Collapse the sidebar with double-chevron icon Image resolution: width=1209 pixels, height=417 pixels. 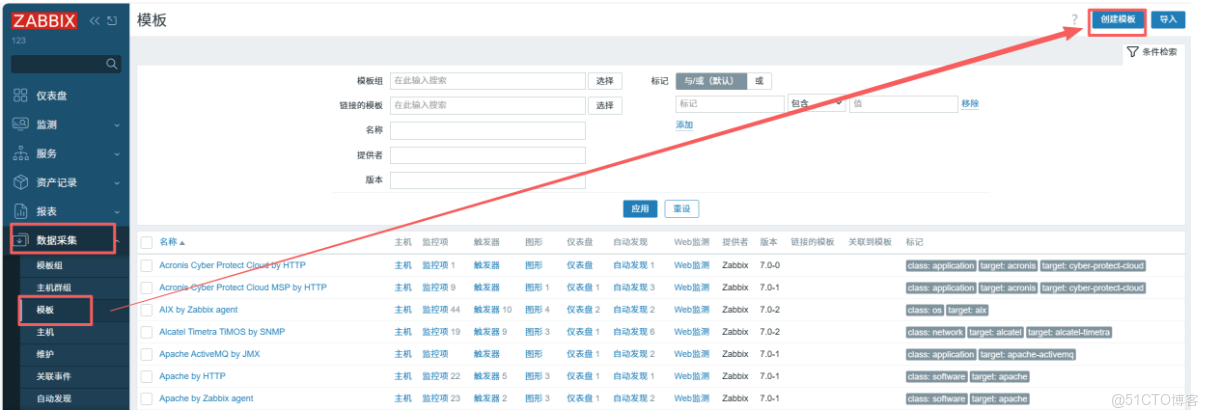pyautogui.click(x=94, y=21)
